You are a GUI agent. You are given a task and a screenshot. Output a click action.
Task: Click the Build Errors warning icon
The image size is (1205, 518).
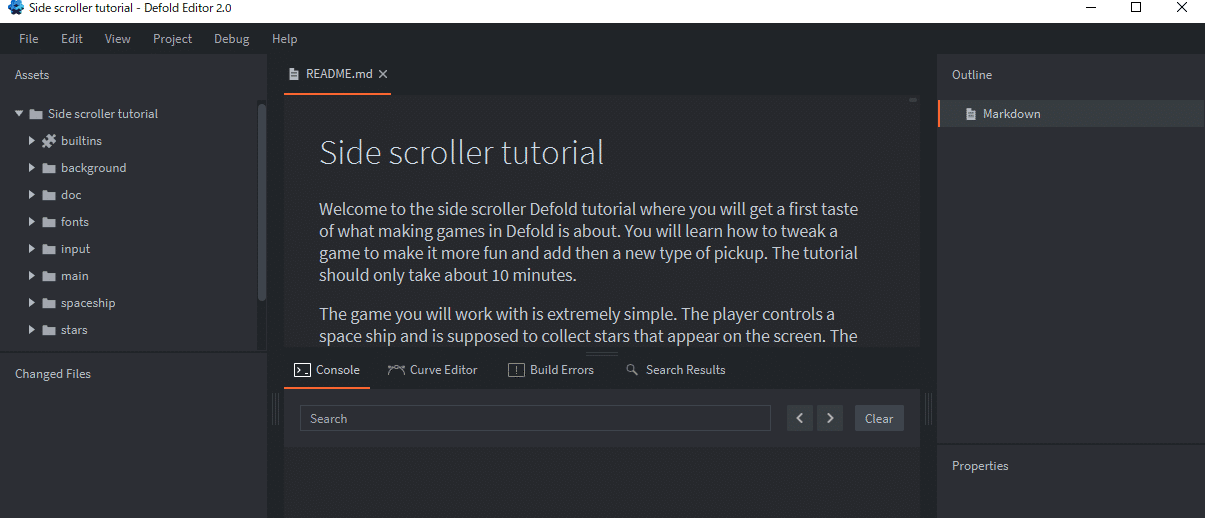point(516,370)
